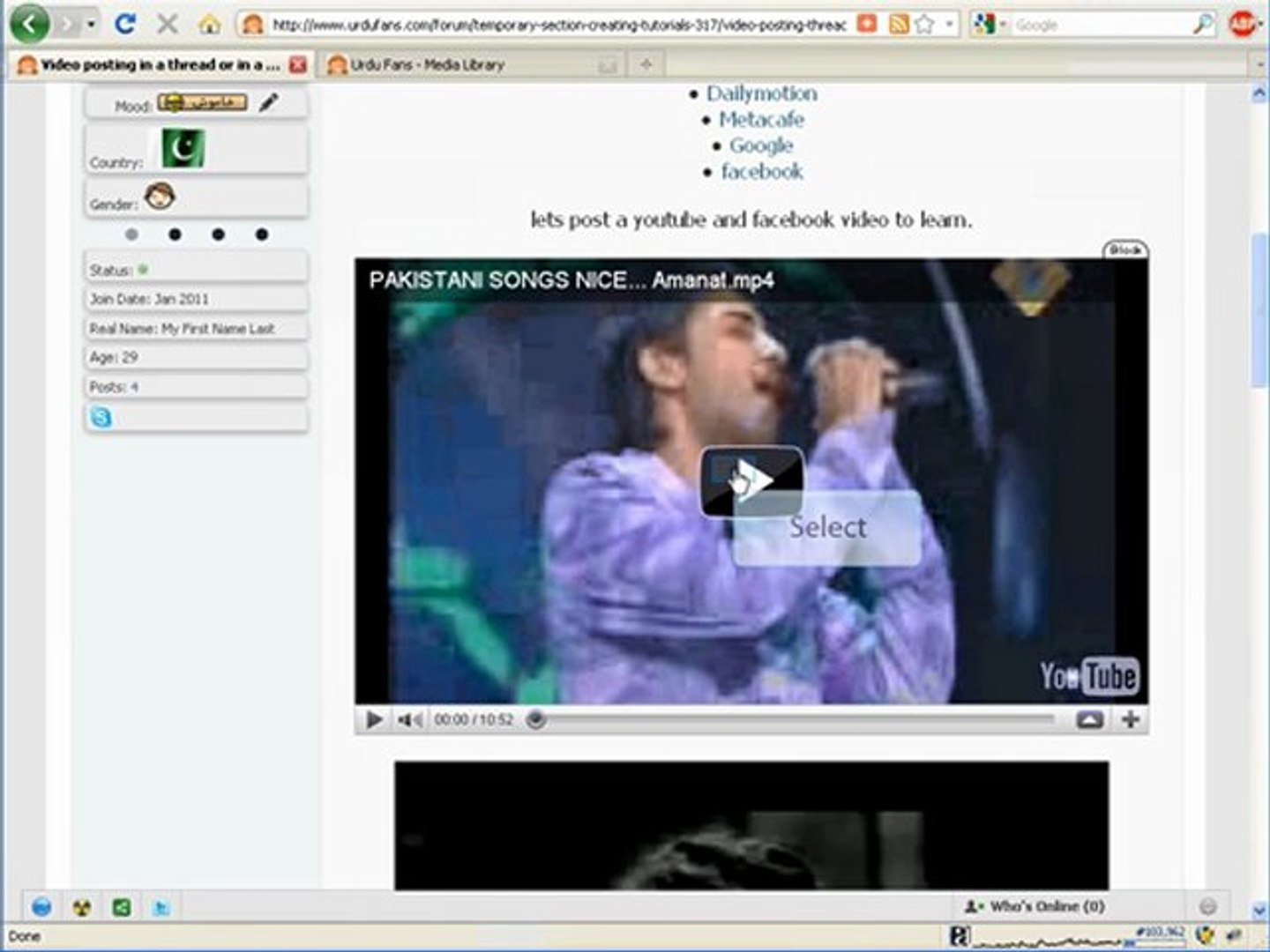Click the urdufans.com URL address field
This screenshot has width=1270, height=952.
pos(559,26)
